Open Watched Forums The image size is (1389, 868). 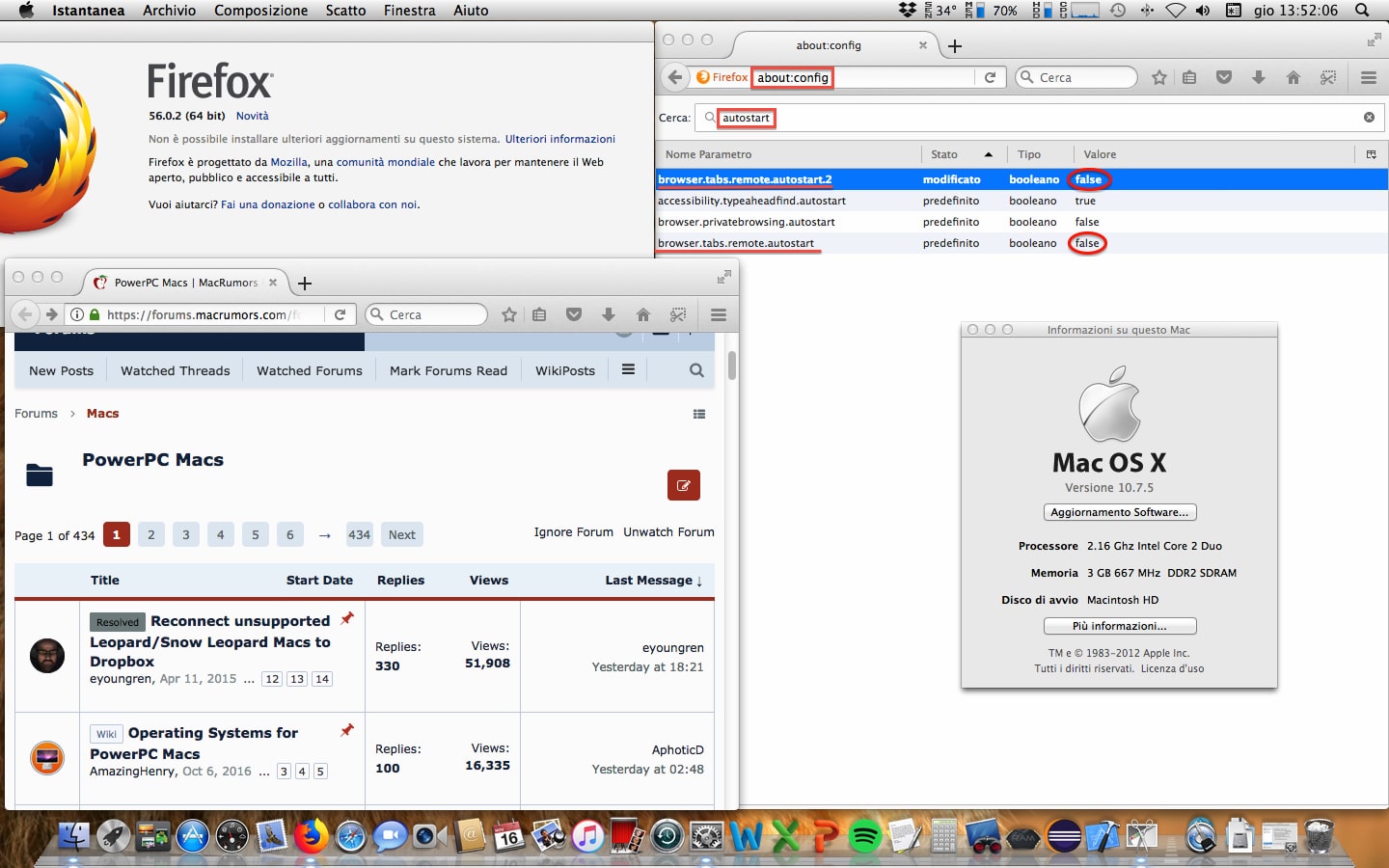(310, 370)
